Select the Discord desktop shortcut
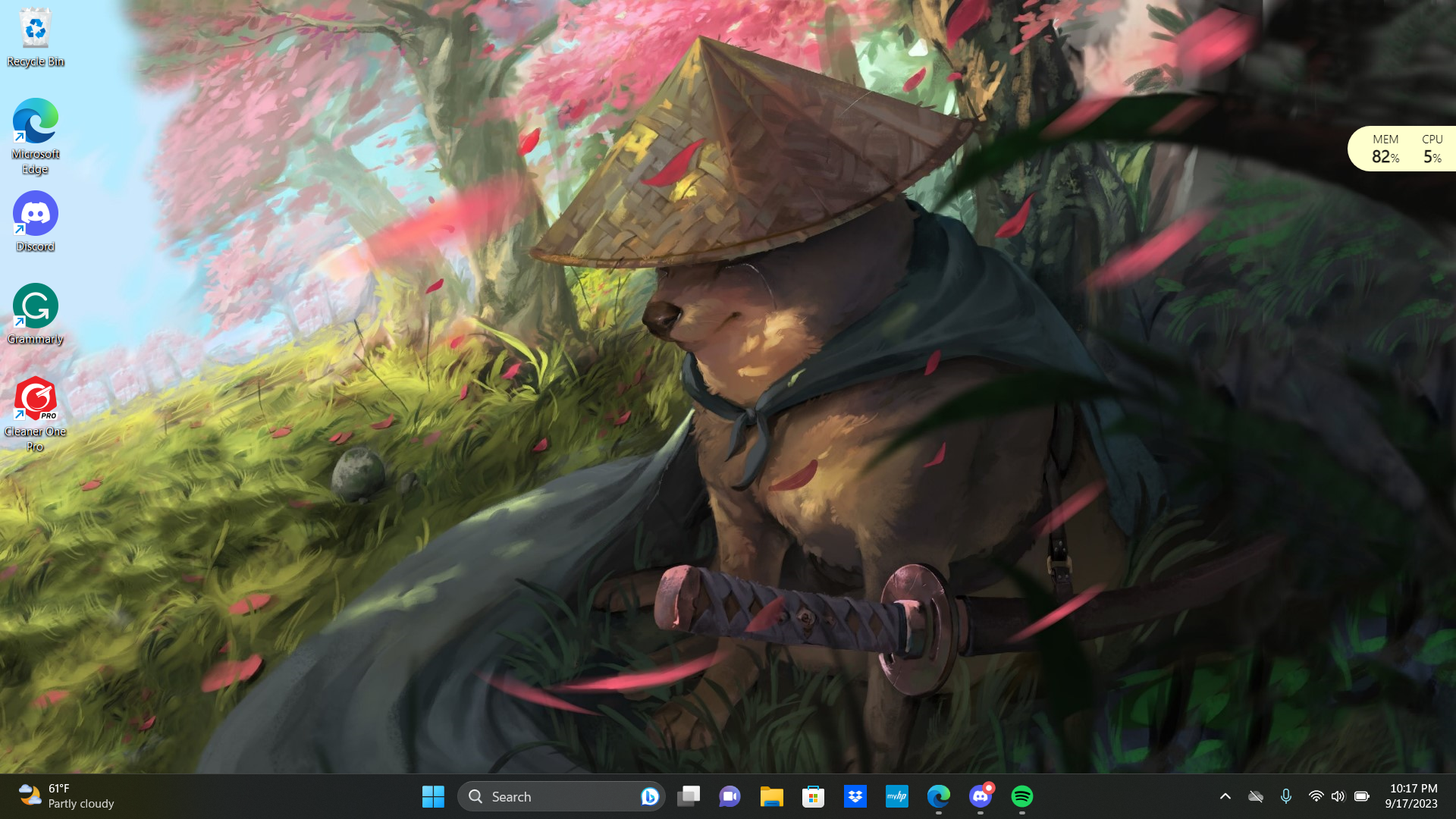Image resolution: width=1456 pixels, height=819 pixels. point(36,221)
